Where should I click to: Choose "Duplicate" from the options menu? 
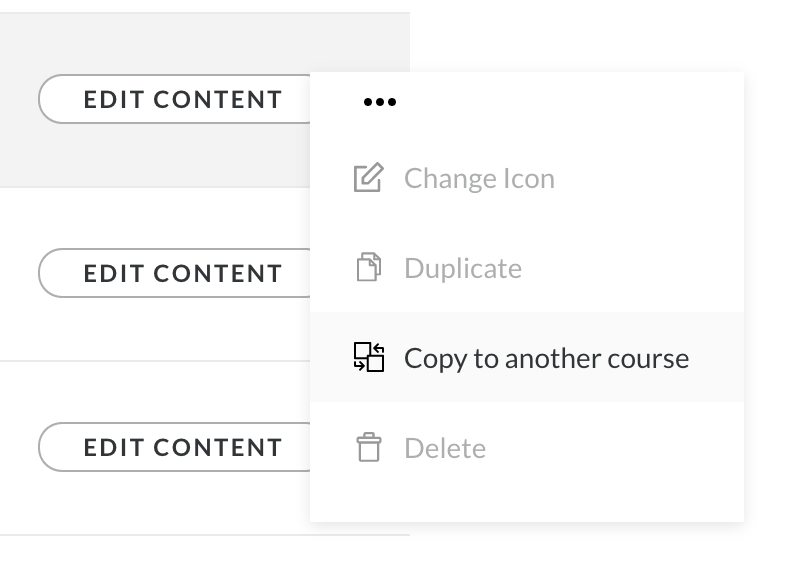pyautogui.click(x=462, y=268)
